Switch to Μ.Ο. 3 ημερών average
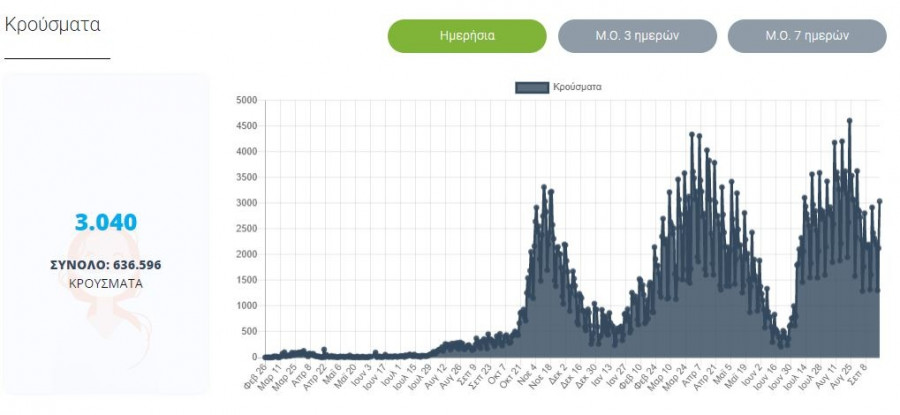 (637, 36)
